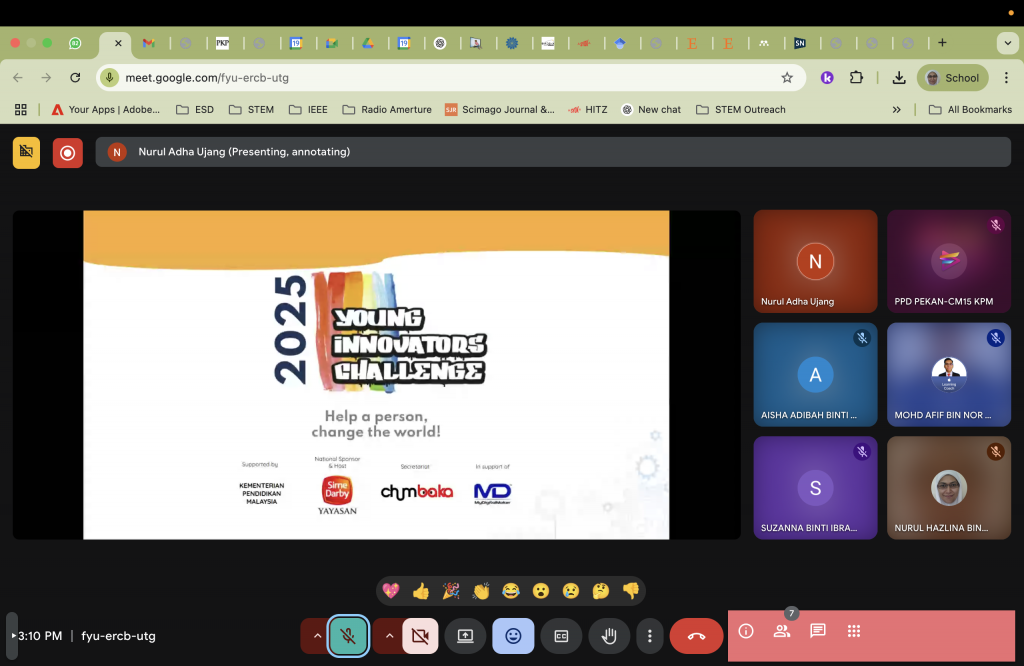This screenshot has height=666, width=1024.
Task: Open the New chat bookmark
Action: [651, 110]
